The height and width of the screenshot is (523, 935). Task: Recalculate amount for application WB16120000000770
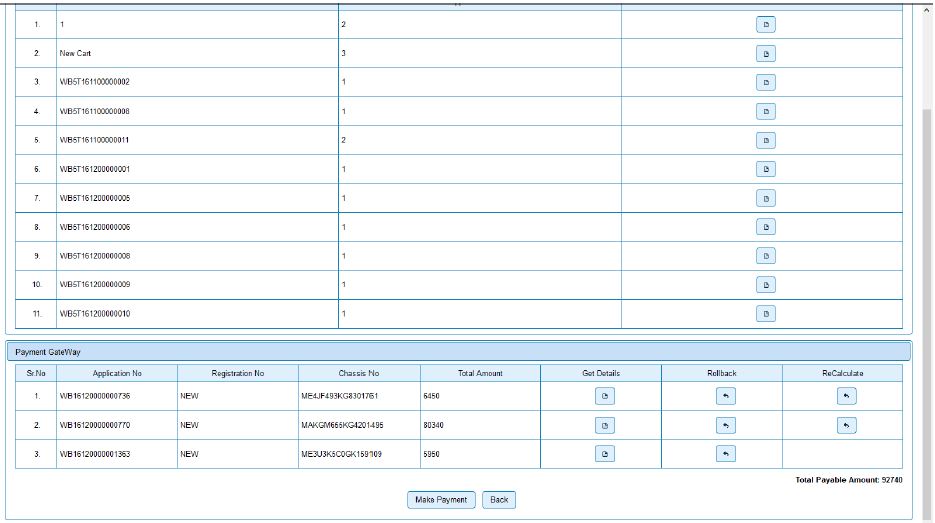coord(847,425)
